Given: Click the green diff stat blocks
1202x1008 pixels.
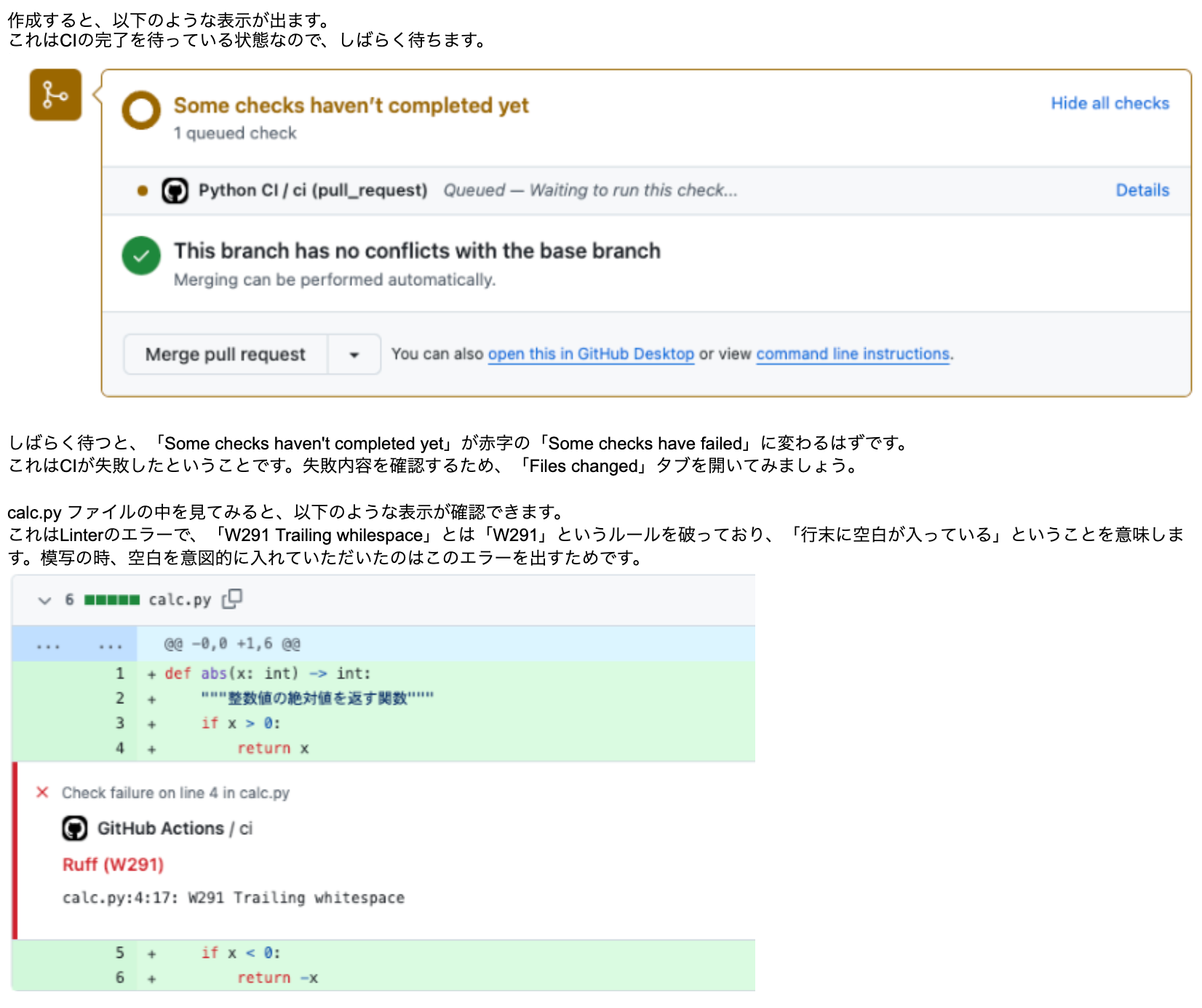Looking at the screenshot, I should tap(111, 600).
